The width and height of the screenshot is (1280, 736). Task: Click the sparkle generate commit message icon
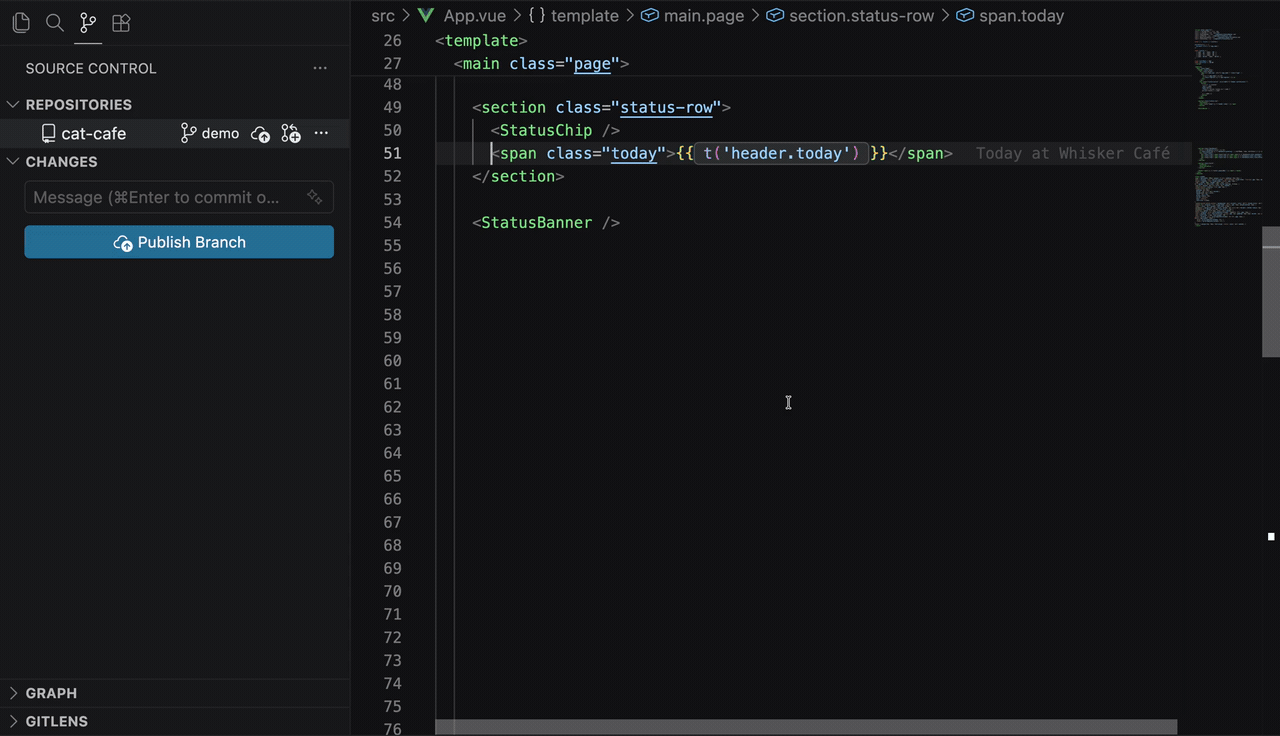coord(315,197)
